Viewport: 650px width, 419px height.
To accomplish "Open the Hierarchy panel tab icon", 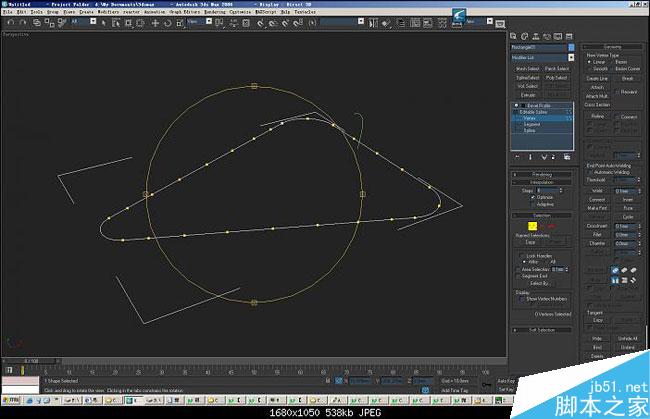I will [x=536, y=36].
